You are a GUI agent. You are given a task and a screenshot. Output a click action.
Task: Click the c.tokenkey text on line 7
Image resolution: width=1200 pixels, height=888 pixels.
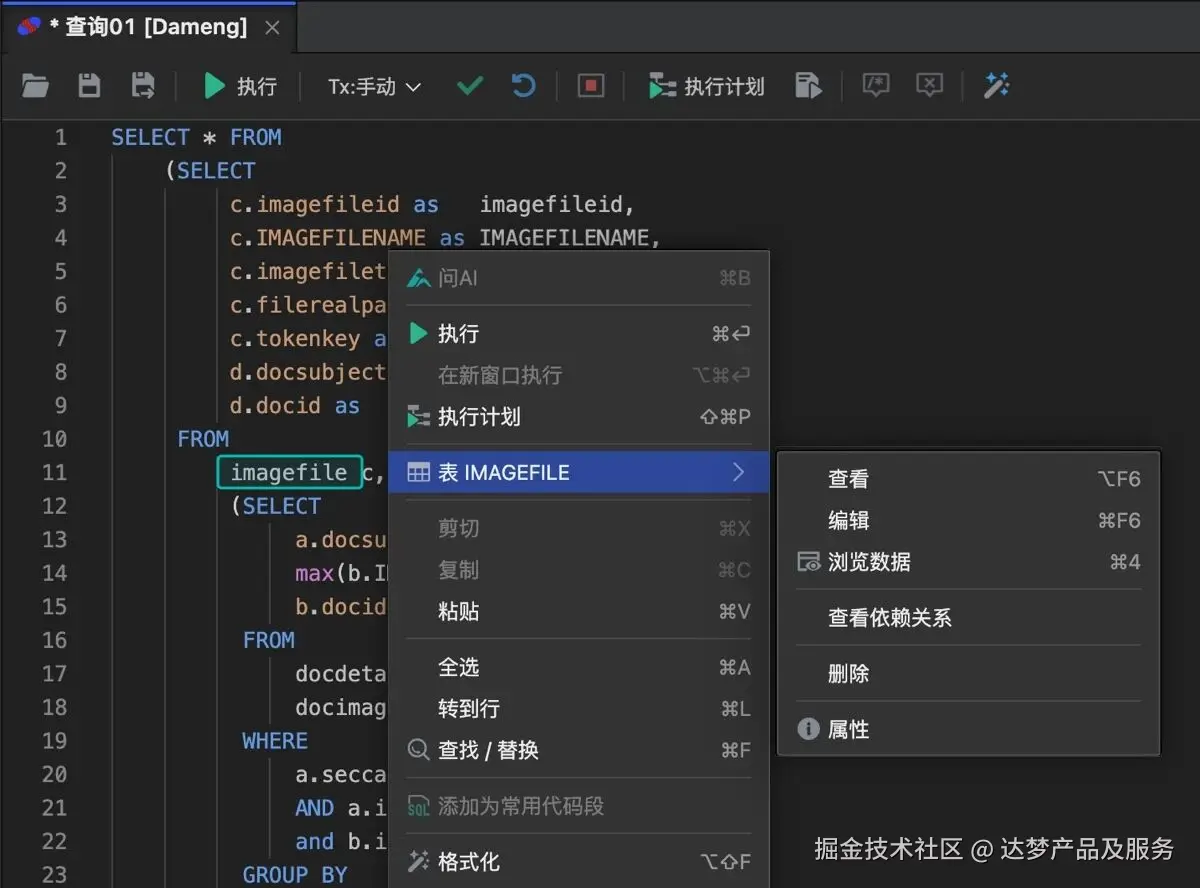pos(295,339)
